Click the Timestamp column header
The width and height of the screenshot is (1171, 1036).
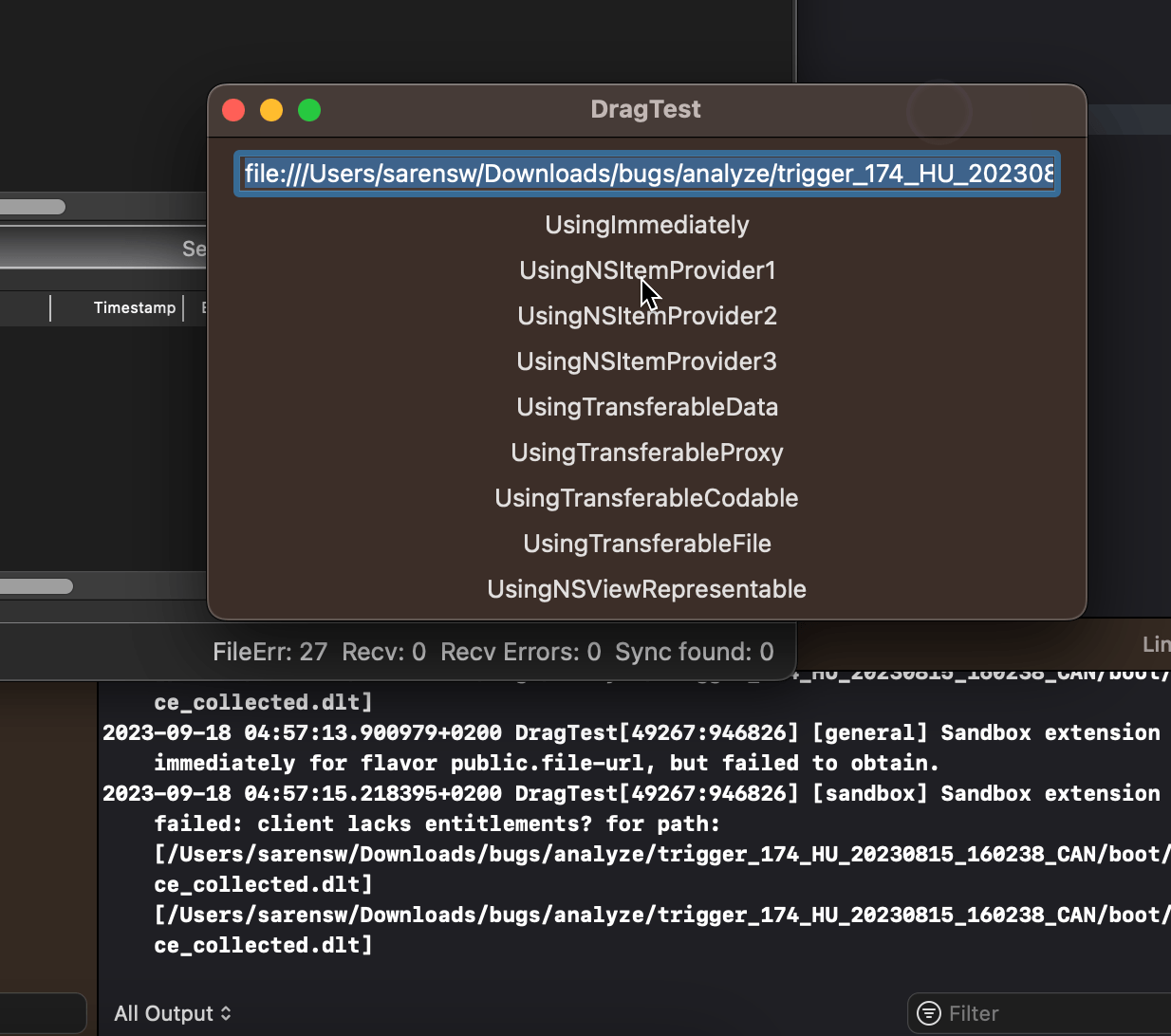pos(134,307)
